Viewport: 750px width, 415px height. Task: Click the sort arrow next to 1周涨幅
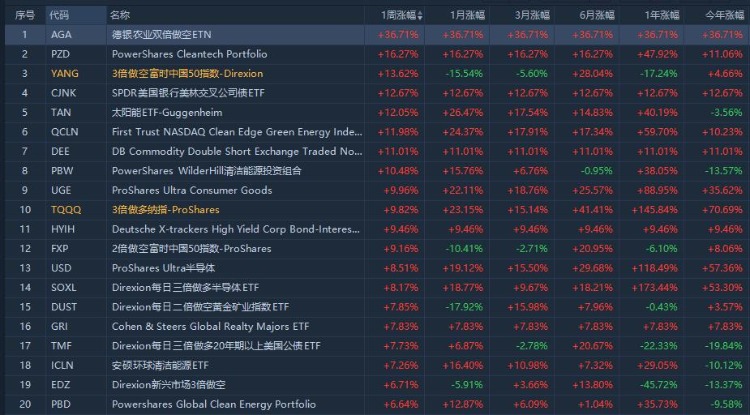(x=420, y=16)
